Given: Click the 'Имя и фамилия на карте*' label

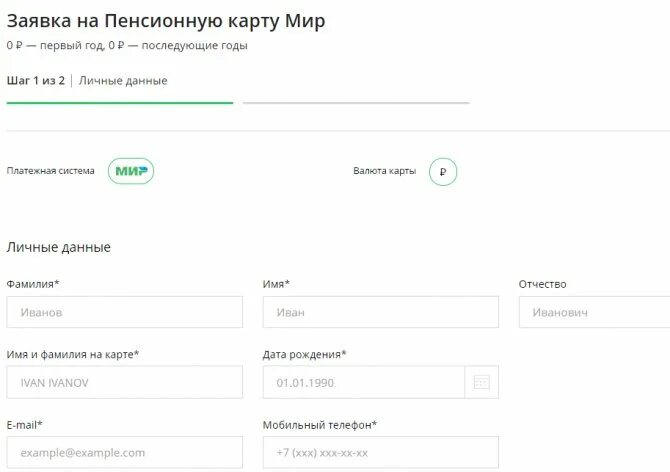Looking at the screenshot, I should click(x=73, y=354).
